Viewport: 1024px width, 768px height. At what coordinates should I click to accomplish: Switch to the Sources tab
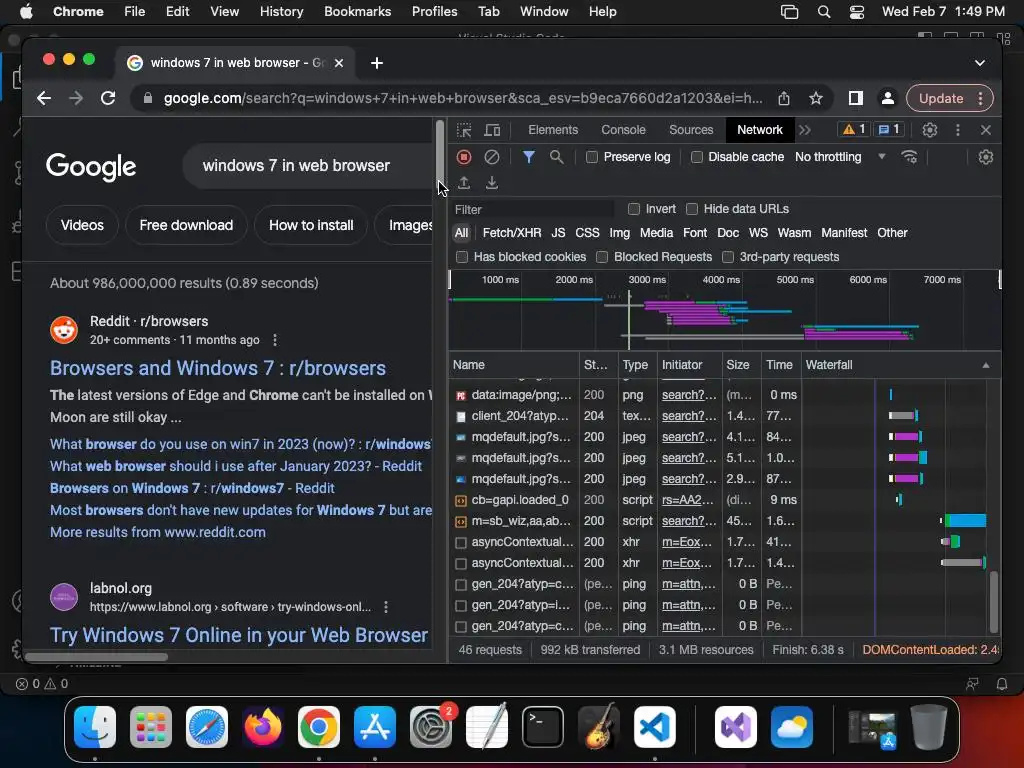pyautogui.click(x=691, y=130)
